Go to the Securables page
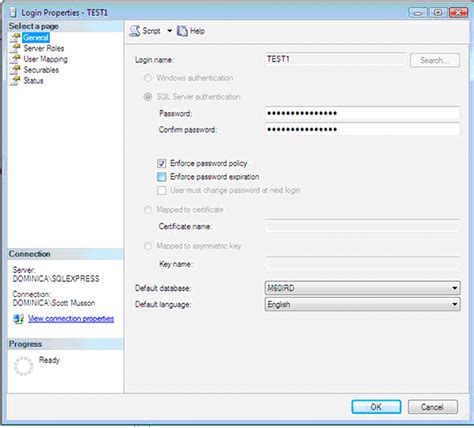Screen dimensions: 474x428 pos(41,70)
